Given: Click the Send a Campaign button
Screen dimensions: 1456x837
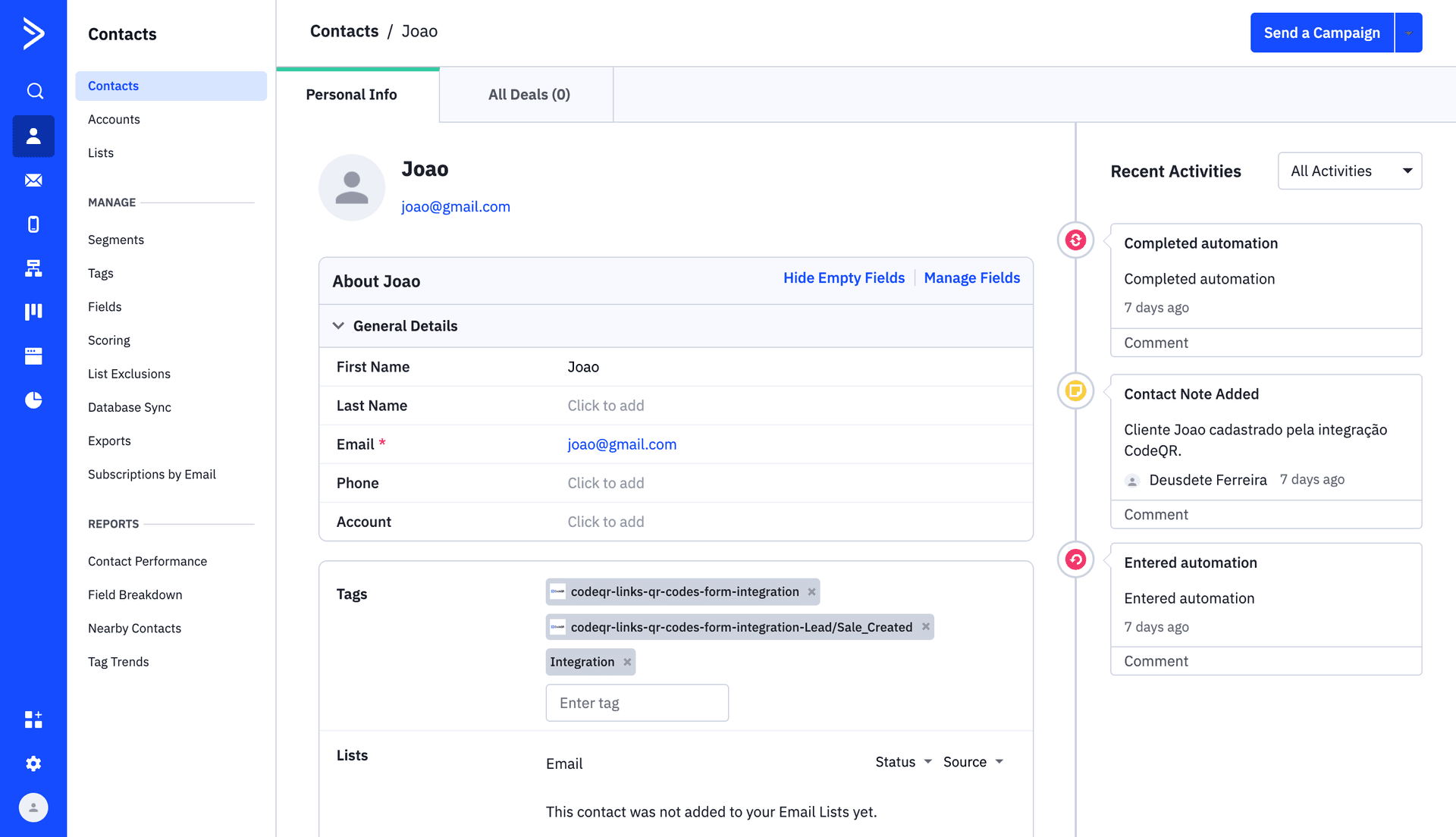Looking at the screenshot, I should click(1321, 33).
